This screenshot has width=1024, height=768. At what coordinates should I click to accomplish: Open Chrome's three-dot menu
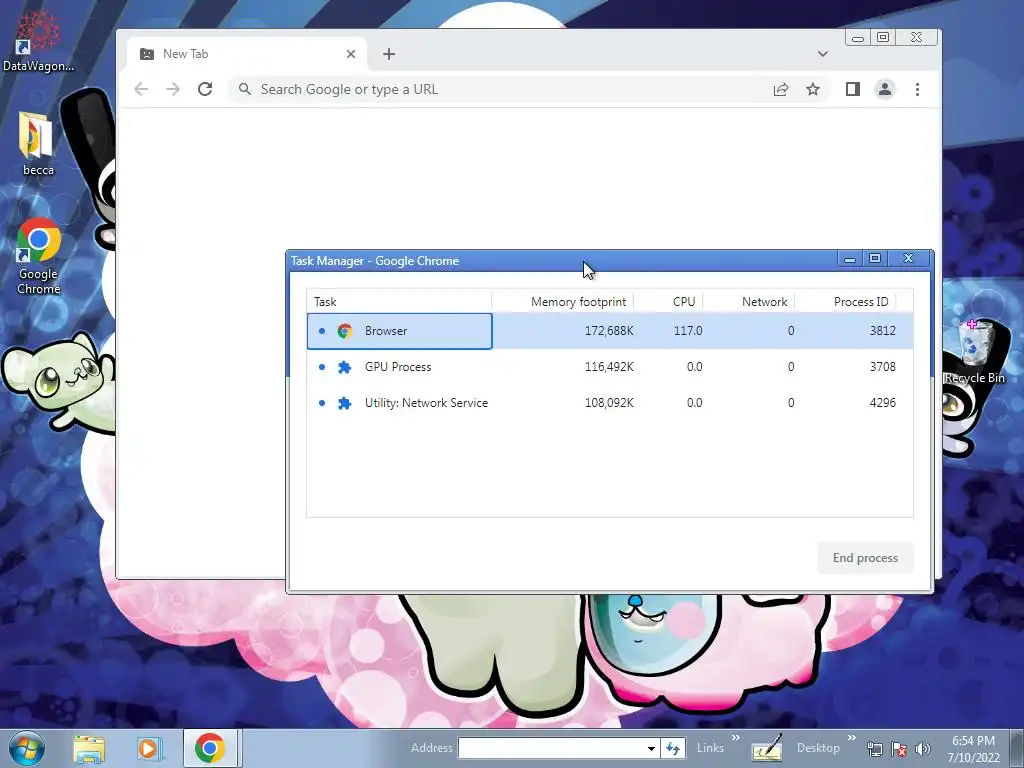coord(918,89)
